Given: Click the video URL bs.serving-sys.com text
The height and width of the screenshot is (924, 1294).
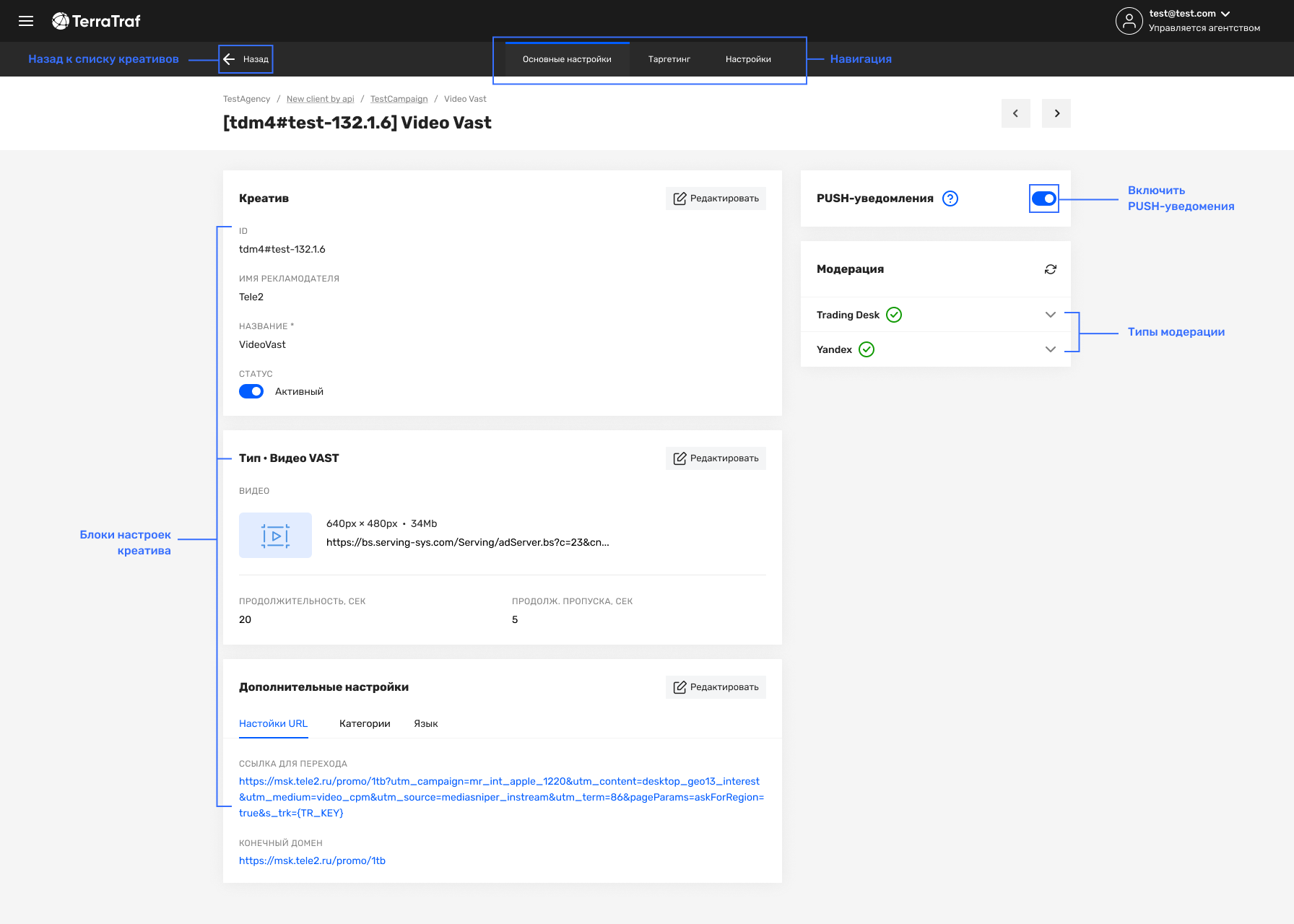Looking at the screenshot, I should coord(468,542).
